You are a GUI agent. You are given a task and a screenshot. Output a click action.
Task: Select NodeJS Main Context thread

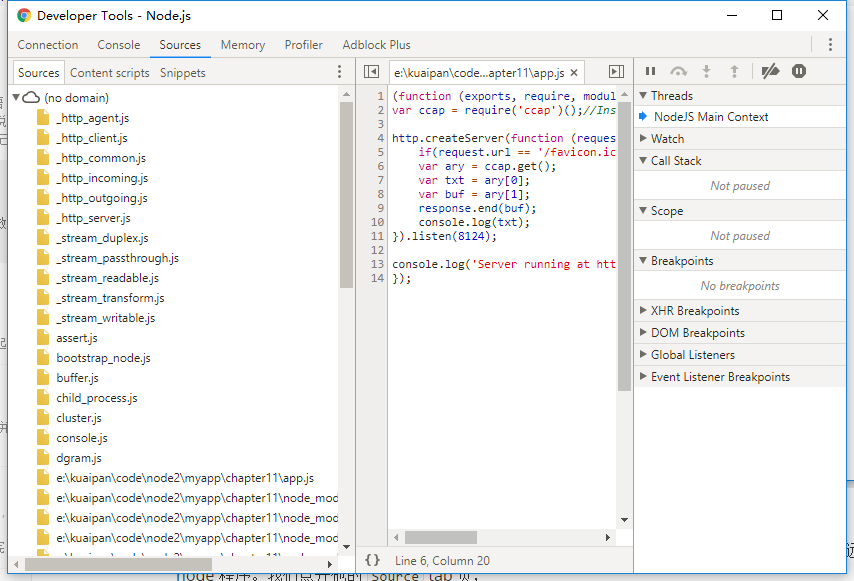(711, 117)
